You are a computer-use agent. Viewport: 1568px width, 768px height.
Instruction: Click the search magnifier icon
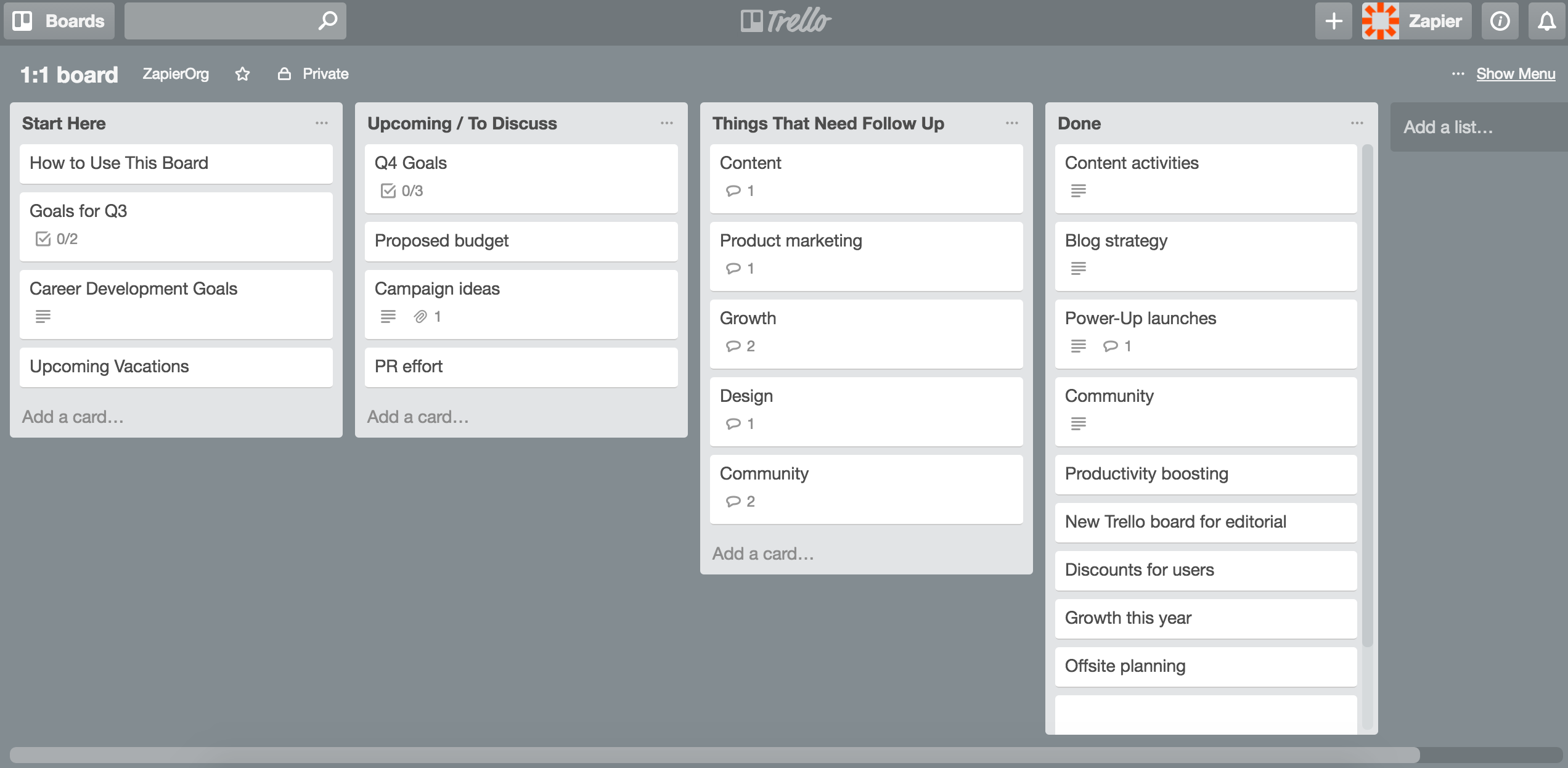click(x=327, y=21)
